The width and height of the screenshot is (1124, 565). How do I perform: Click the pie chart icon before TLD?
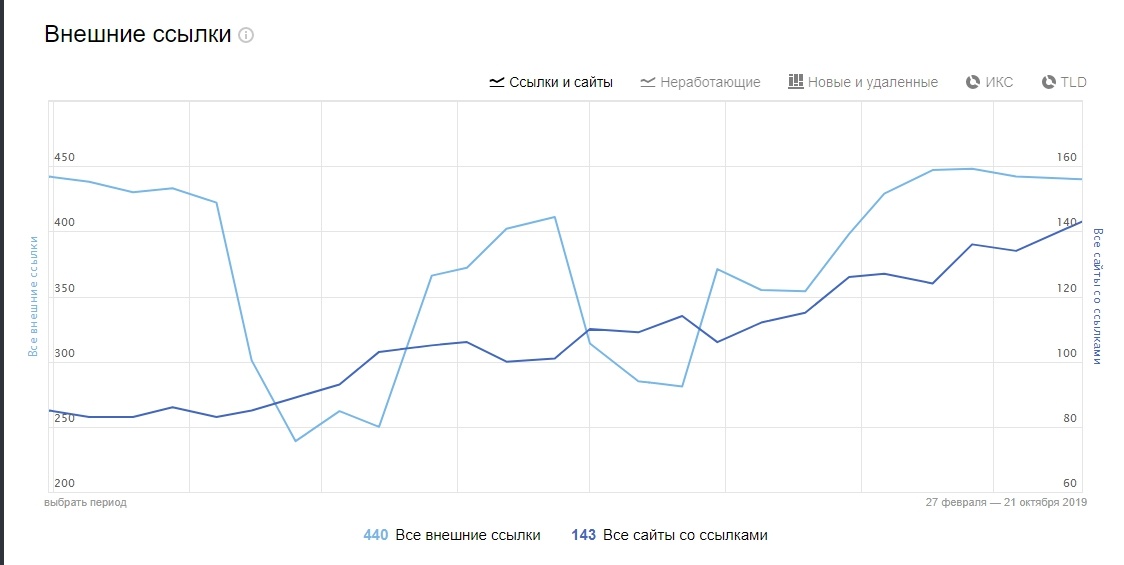(x=1049, y=82)
